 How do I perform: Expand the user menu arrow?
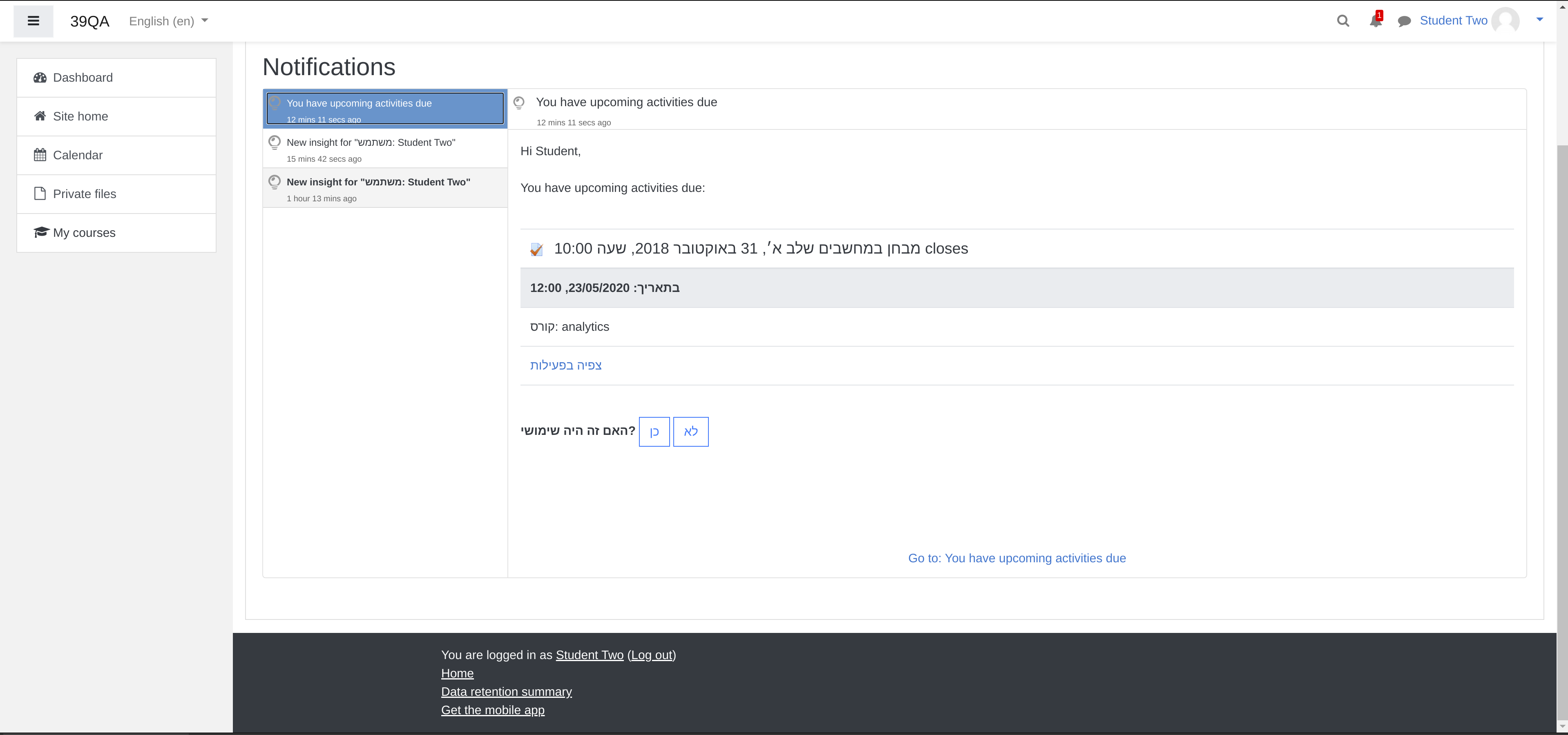[1539, 20]
